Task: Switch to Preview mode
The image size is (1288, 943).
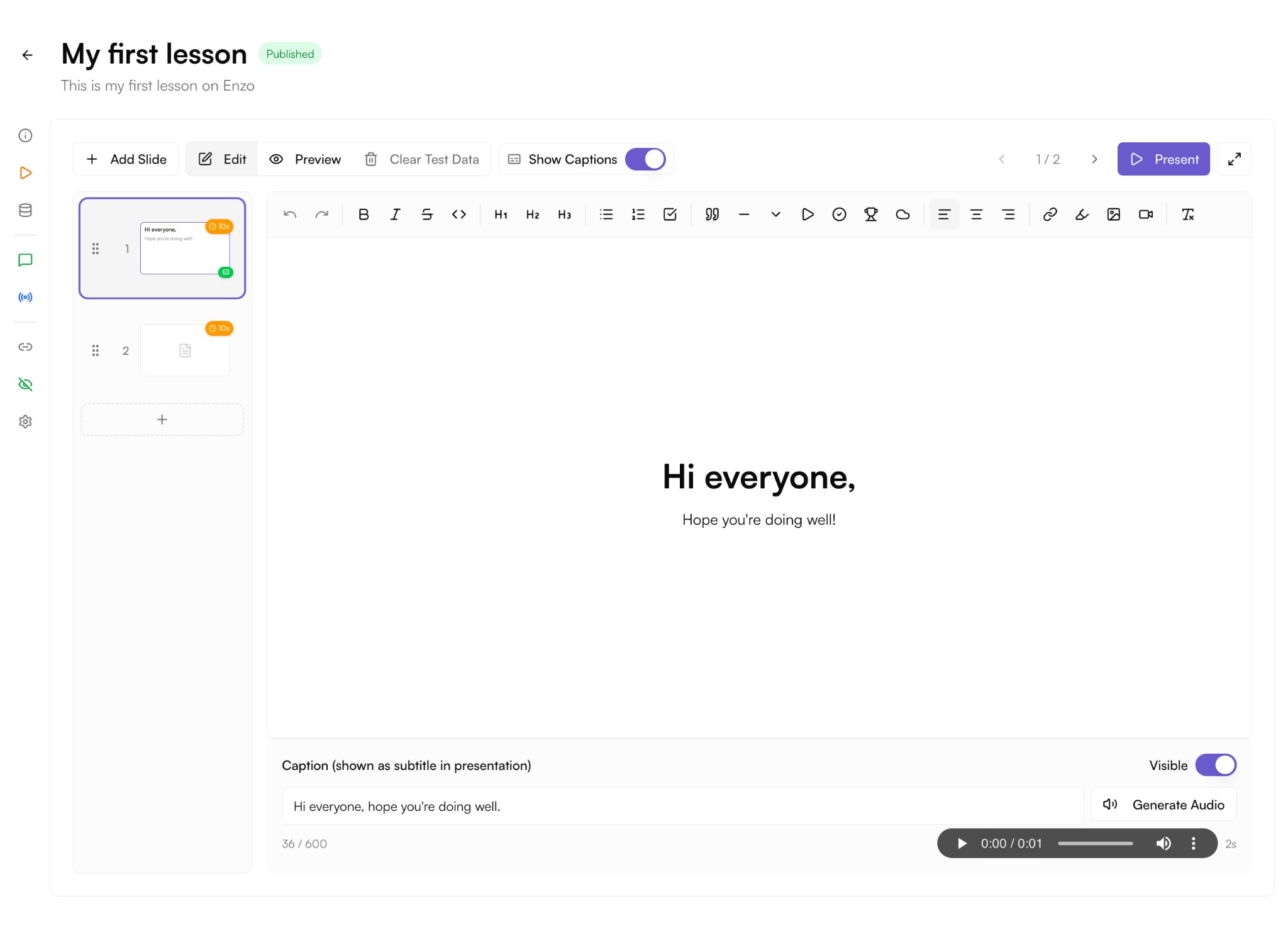Action: point(306,159)
